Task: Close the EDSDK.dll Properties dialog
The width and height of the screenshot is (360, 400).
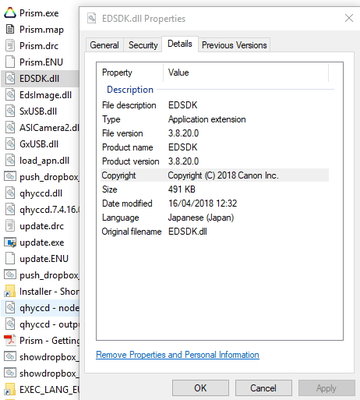Action: pos(349,18)
